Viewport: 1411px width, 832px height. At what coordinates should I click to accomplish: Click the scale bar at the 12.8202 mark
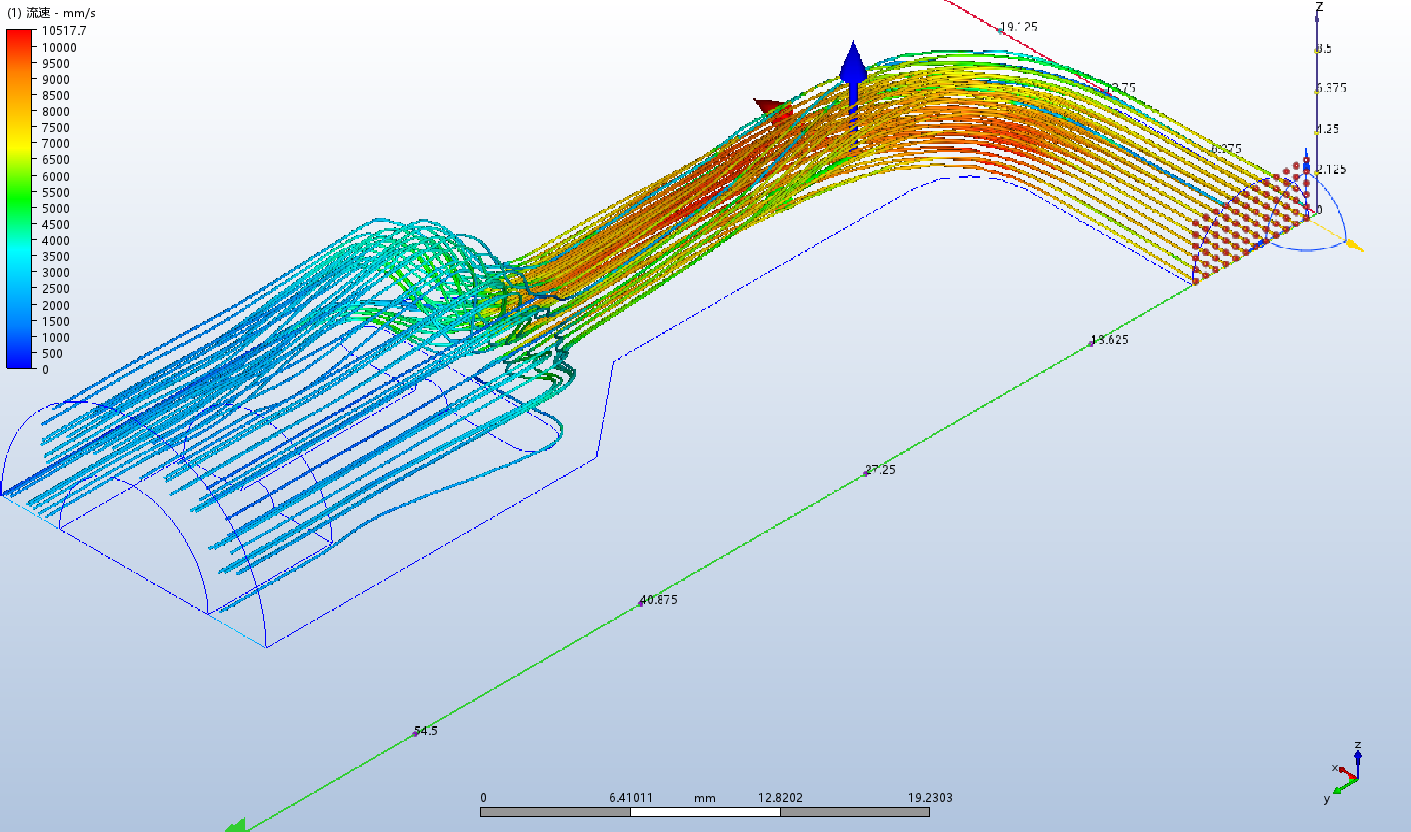click(x=780, y=811)
